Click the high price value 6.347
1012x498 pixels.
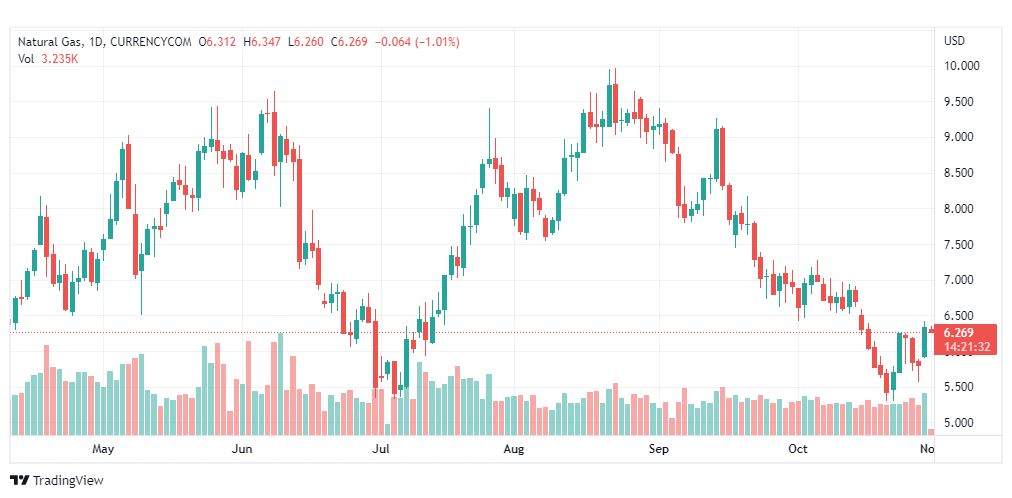pyautogui.click(x=264, y=41)
